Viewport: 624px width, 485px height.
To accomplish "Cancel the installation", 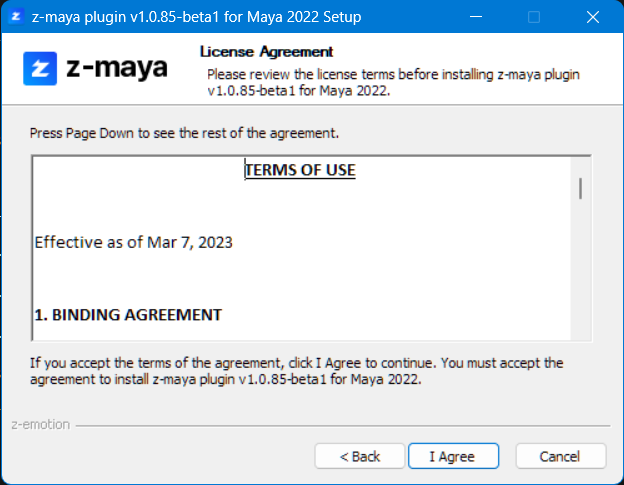I will [x=560, y=456].
